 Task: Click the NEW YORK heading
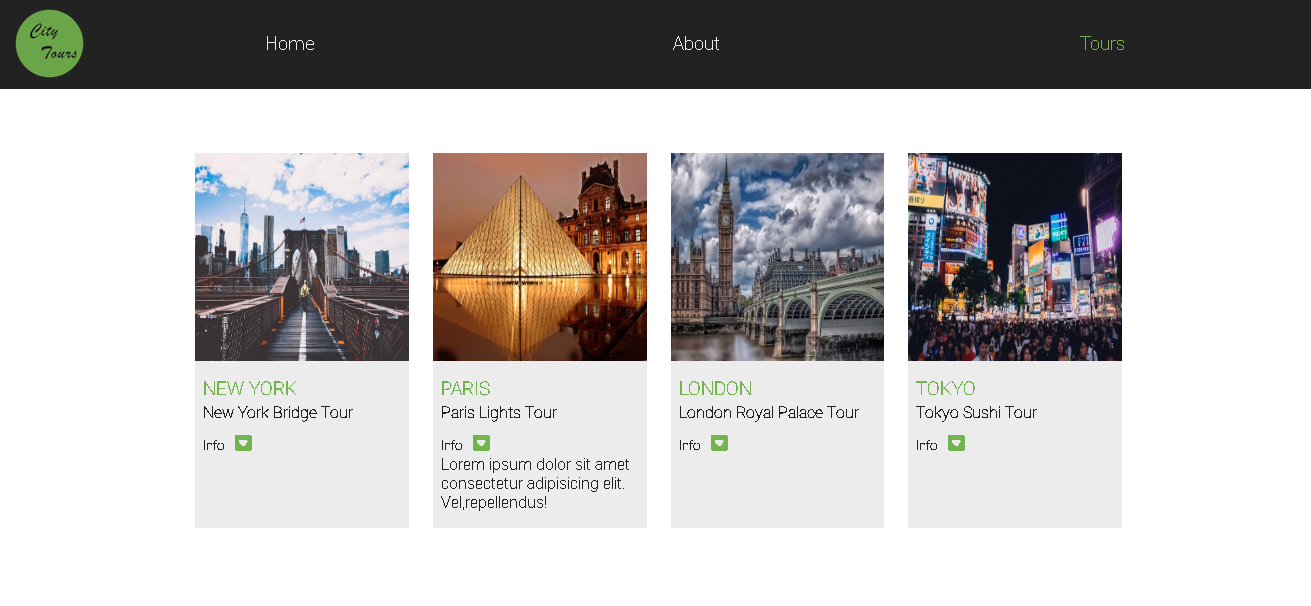pos(250,388)
